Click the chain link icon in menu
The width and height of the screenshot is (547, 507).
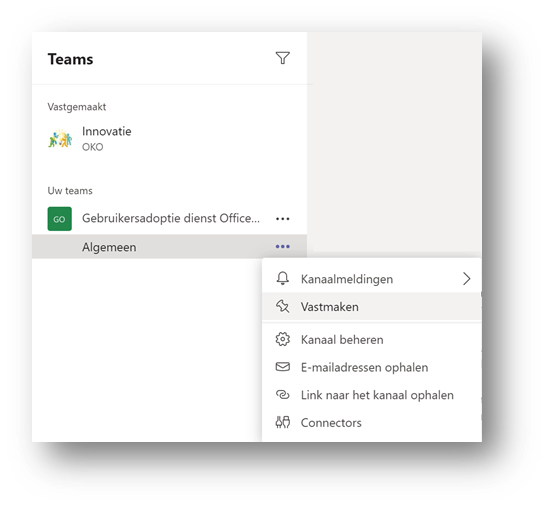click(x=283, y=395)
